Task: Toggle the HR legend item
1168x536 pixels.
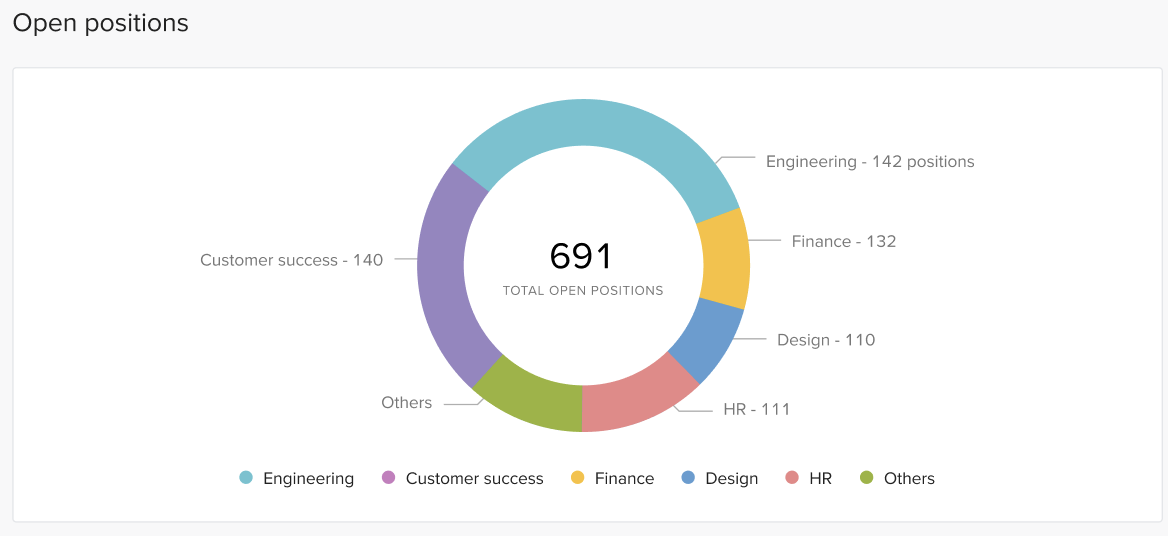Action: pos(808,478)
